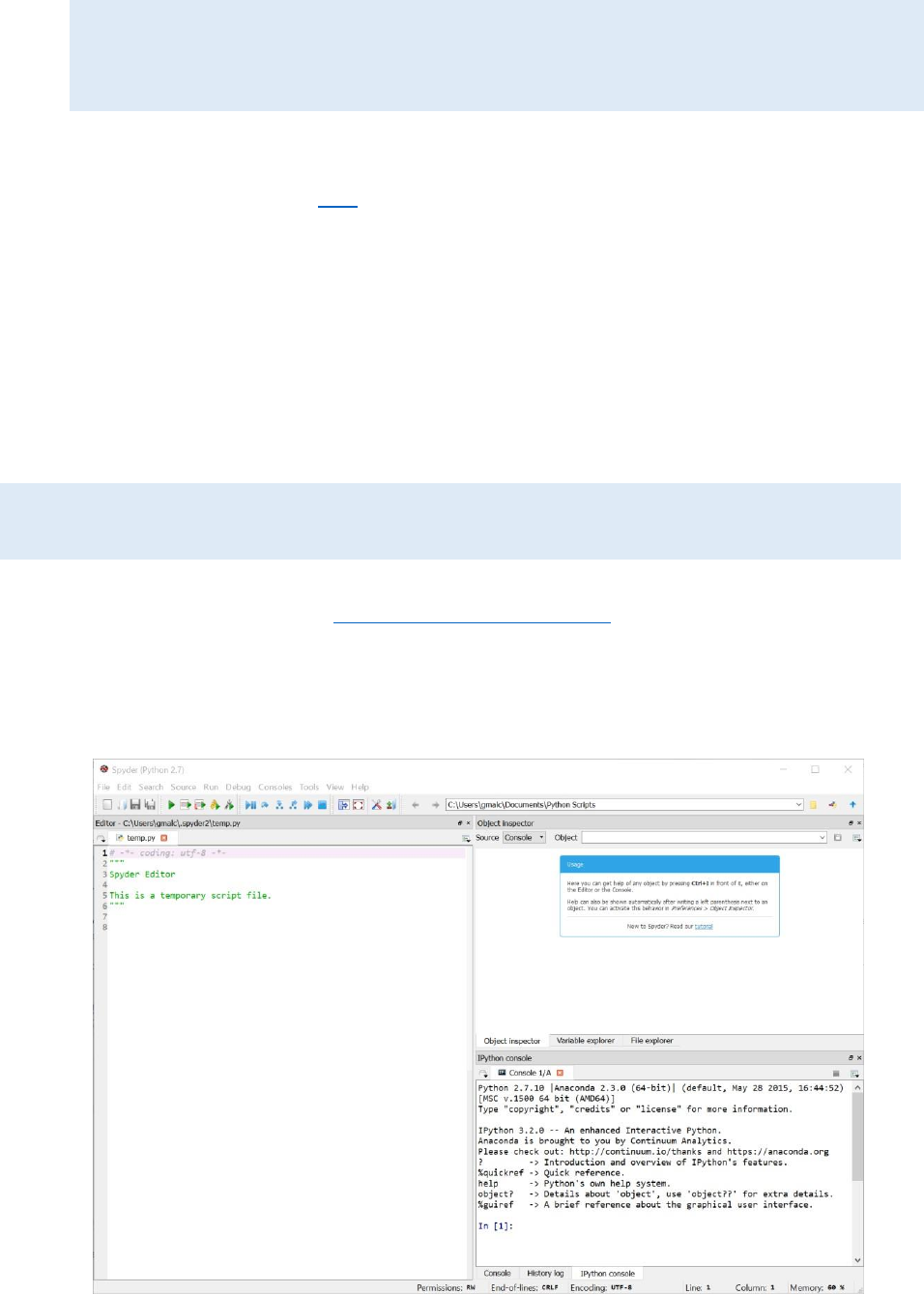
Task: Switch to the File explorer tab
Action: (x=651, y=1041)
